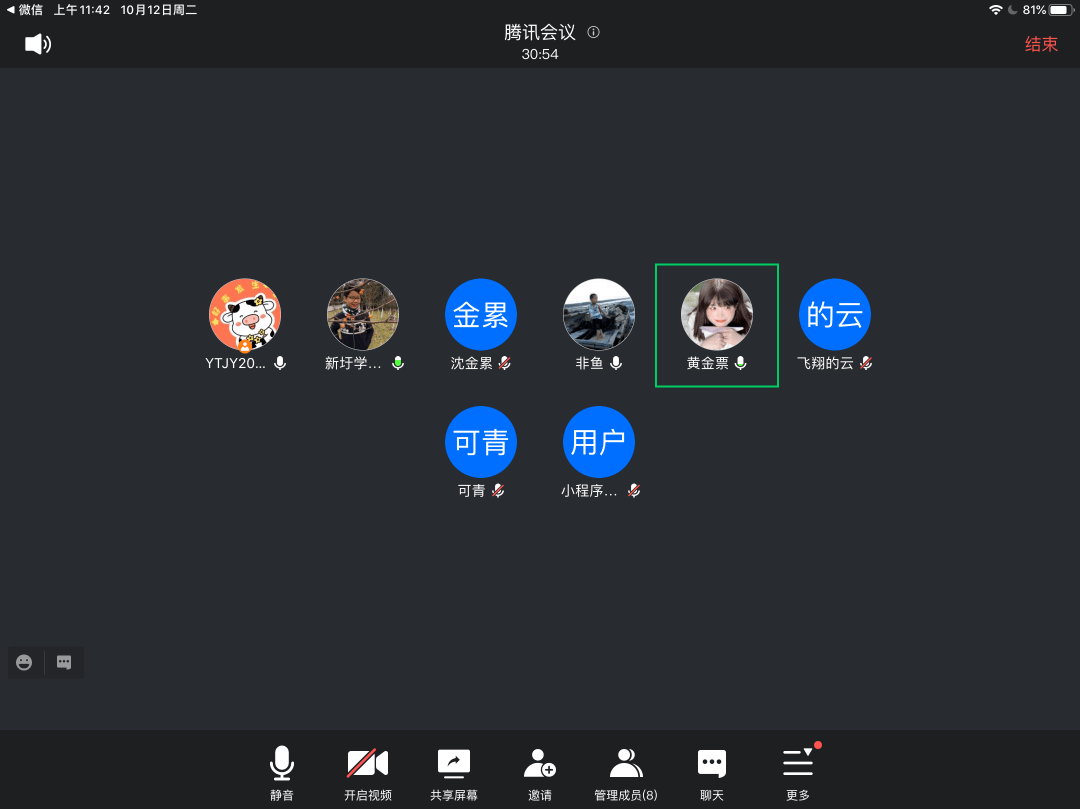Start screen sharing with 共享屏幕
Screen dimensions: 1080x809
[x=453, y=774]
